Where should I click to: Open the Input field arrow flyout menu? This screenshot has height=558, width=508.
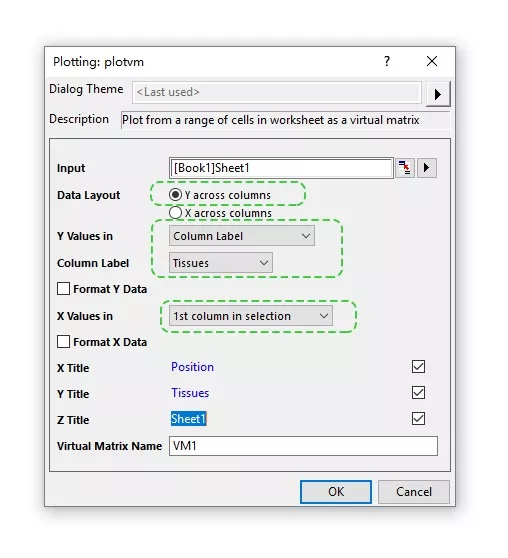tap(426, 168)
